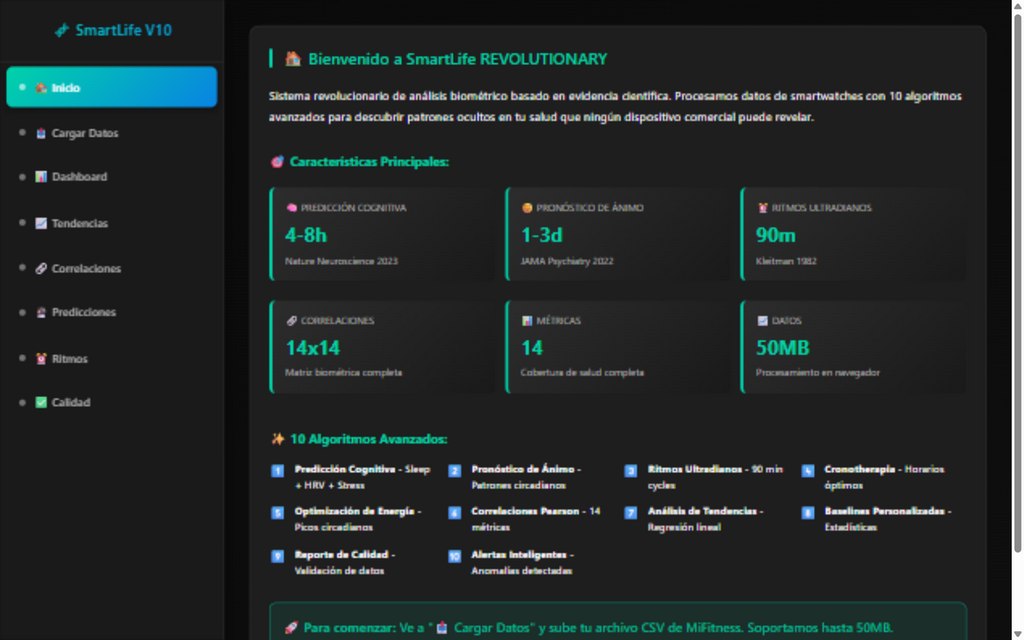Click the link icon beside Correlaciones

tap(41, 268)
